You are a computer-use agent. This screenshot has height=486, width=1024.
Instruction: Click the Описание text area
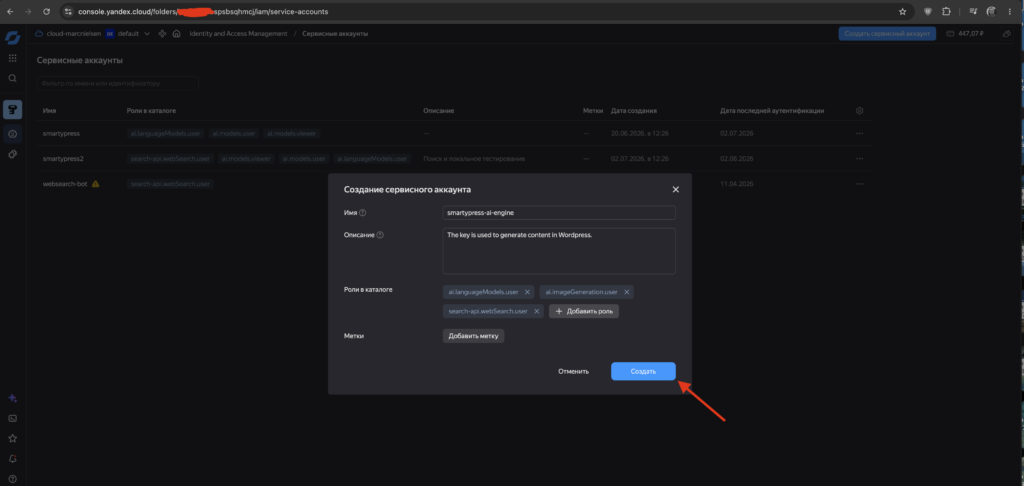point(559,251)
